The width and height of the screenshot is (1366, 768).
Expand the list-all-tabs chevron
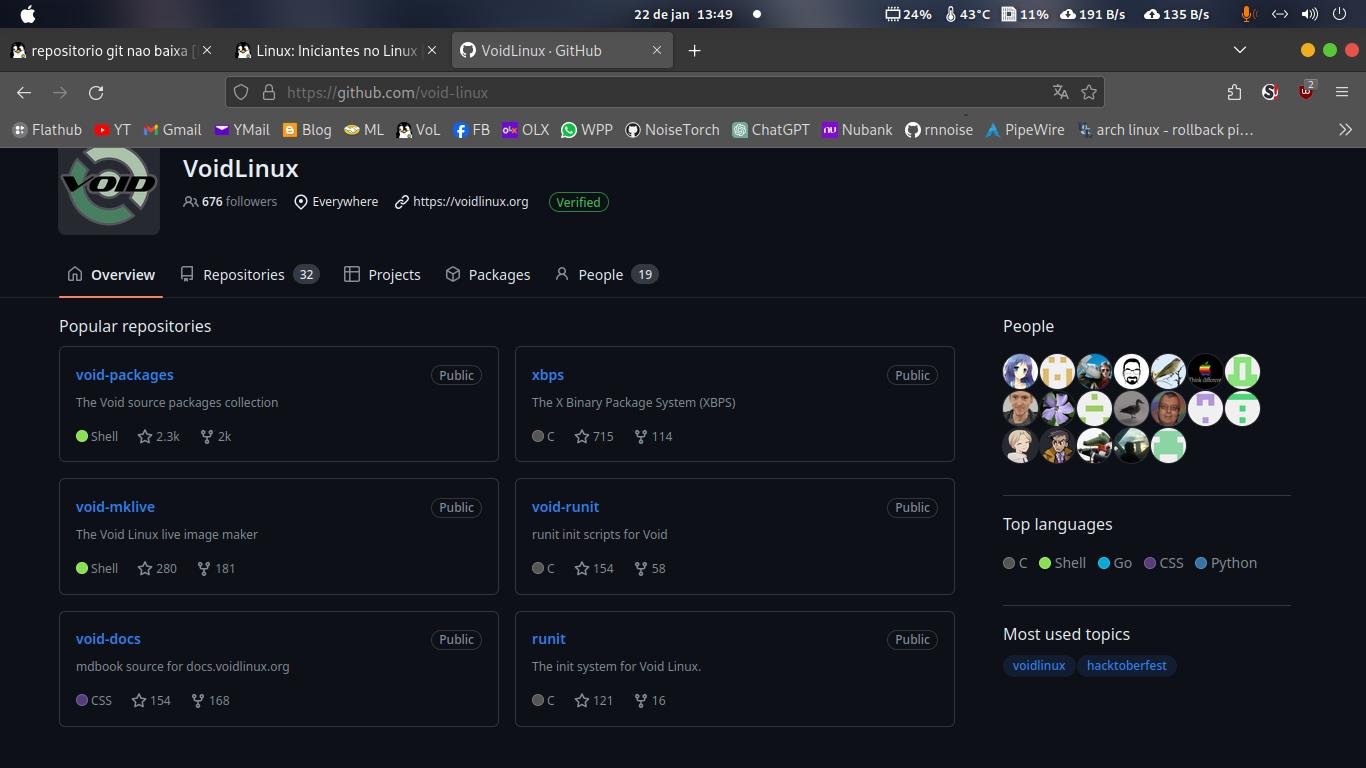1240,50
